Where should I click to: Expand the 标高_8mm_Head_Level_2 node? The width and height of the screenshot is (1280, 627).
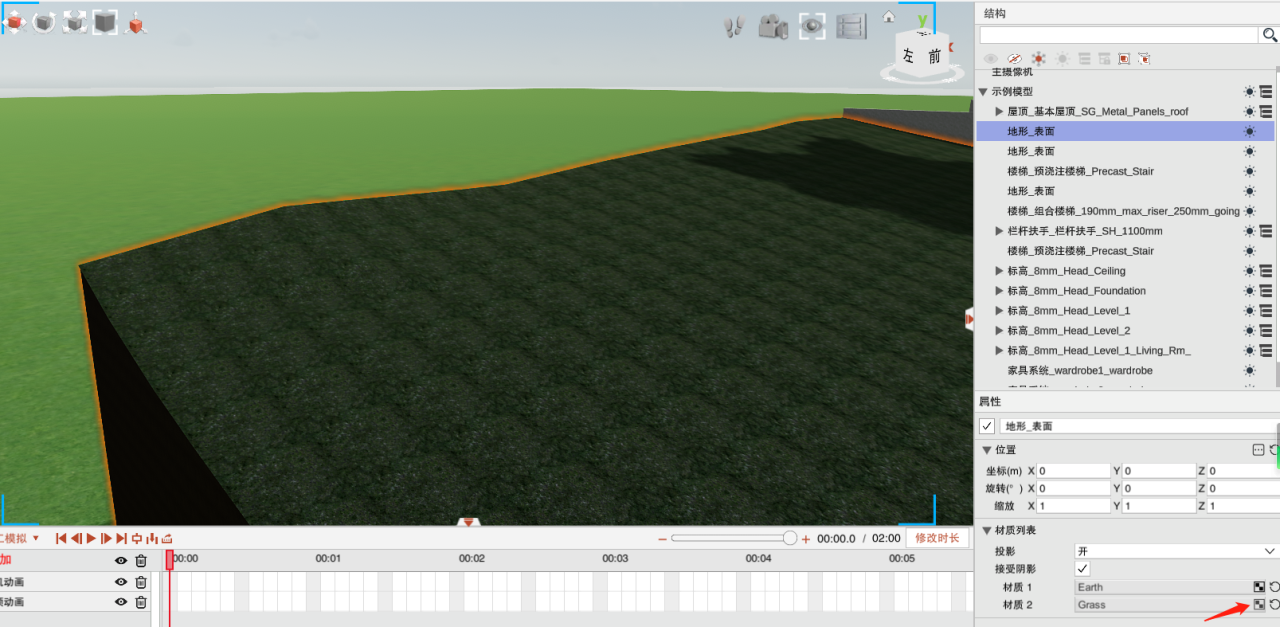coord(999,331)
